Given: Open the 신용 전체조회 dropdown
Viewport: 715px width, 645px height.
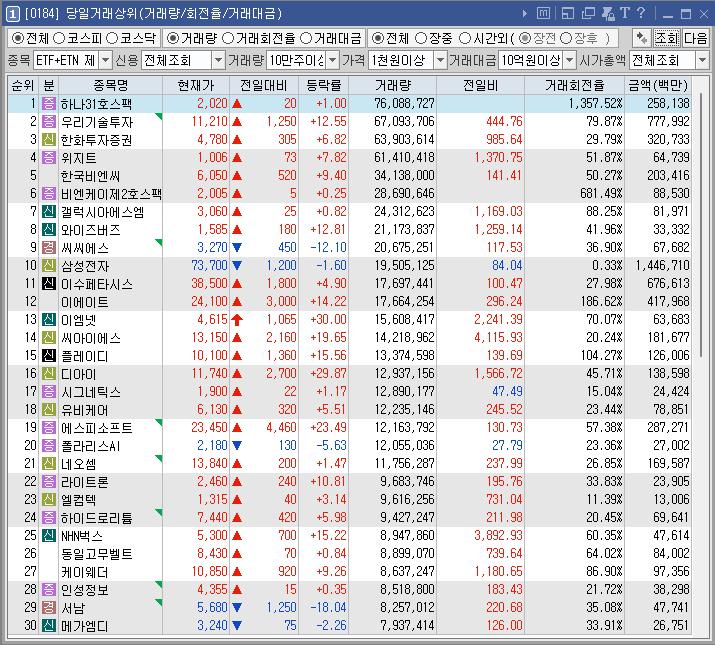Looking at the screenshot, I should [x=218, y=60].
